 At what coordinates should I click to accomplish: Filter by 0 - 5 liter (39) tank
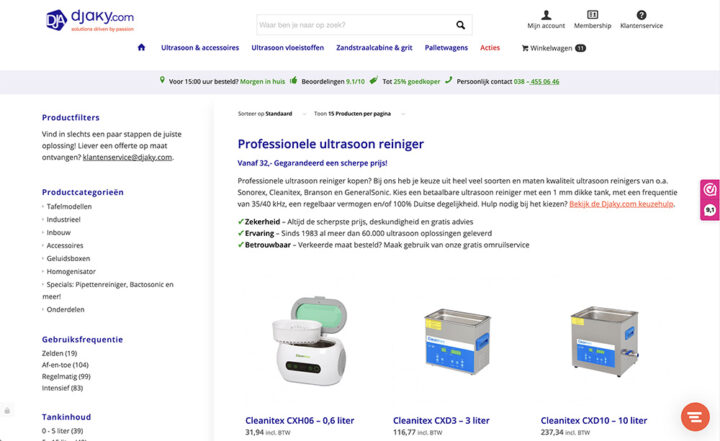coord(62,431)
